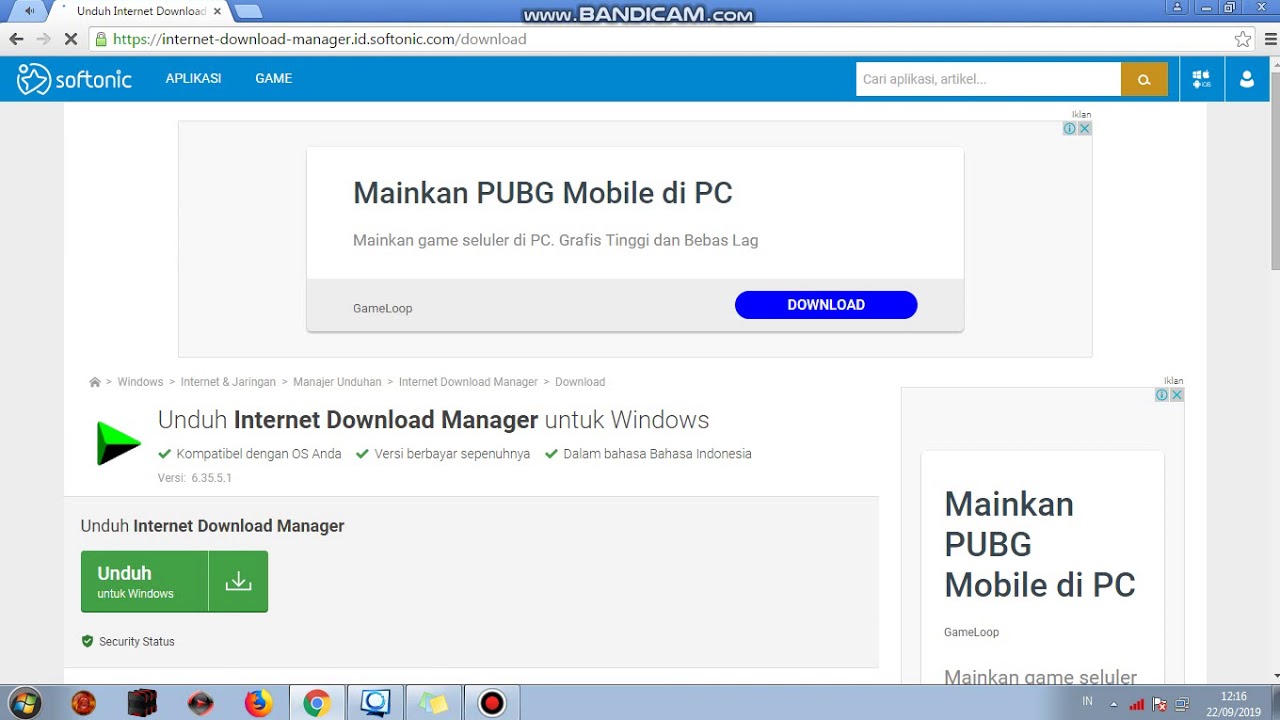The image size is (1280, 720).
Task: Open the Chrome menu hamburger icon
Action: (x=1272, y=40)
